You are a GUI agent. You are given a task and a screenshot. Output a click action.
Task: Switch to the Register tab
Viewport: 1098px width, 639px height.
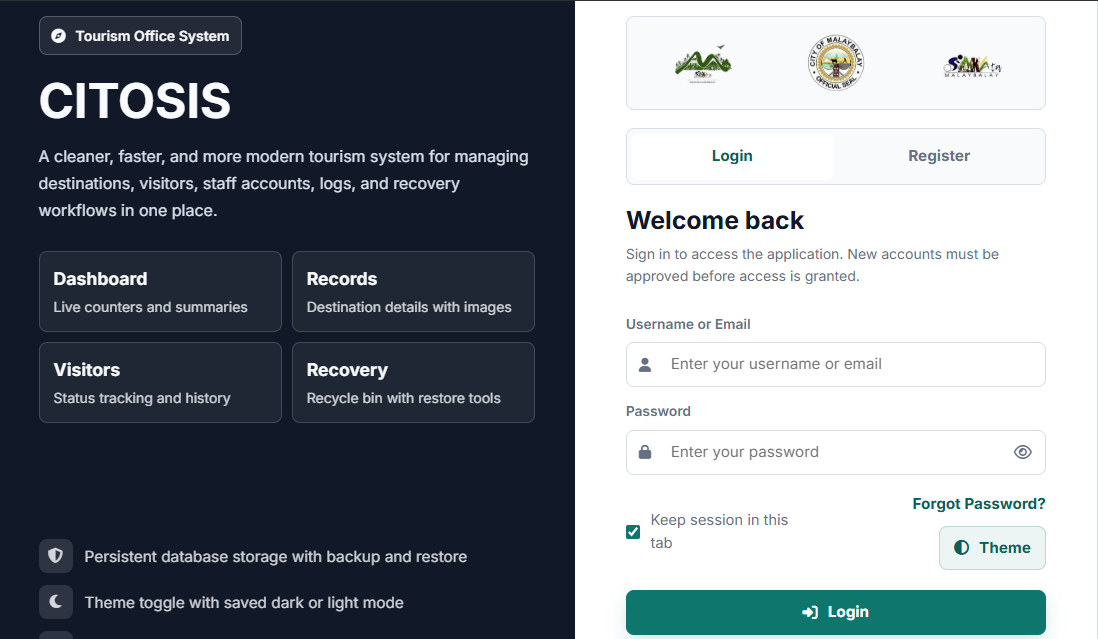coord(938,156)
